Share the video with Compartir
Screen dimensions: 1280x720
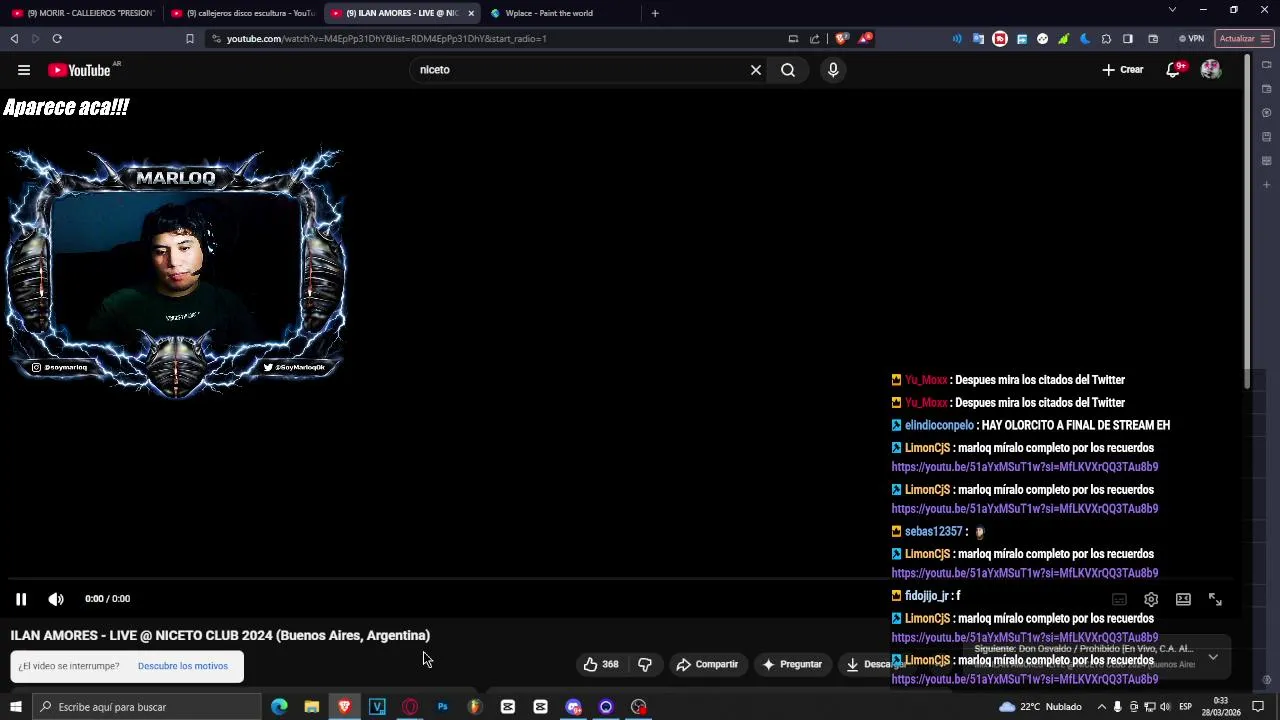click(707, 664)
